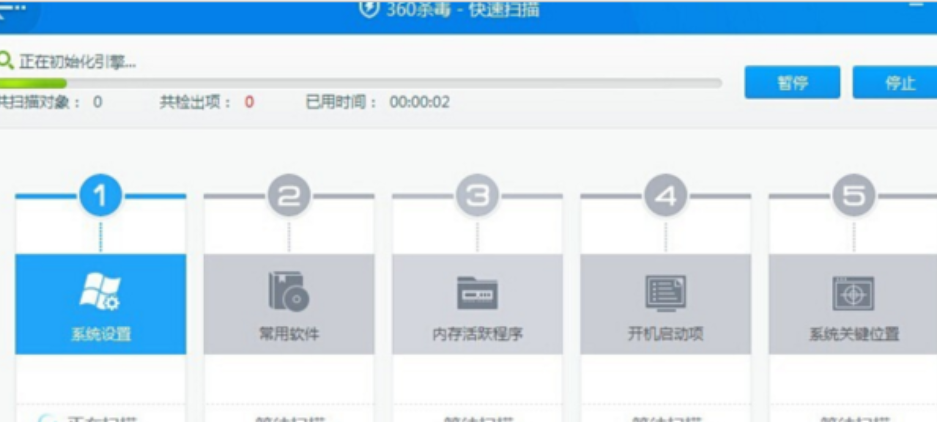Click the 360 shield icon in title bar
The width and height of the screenshot is (937, 422).
coord(369,9)
